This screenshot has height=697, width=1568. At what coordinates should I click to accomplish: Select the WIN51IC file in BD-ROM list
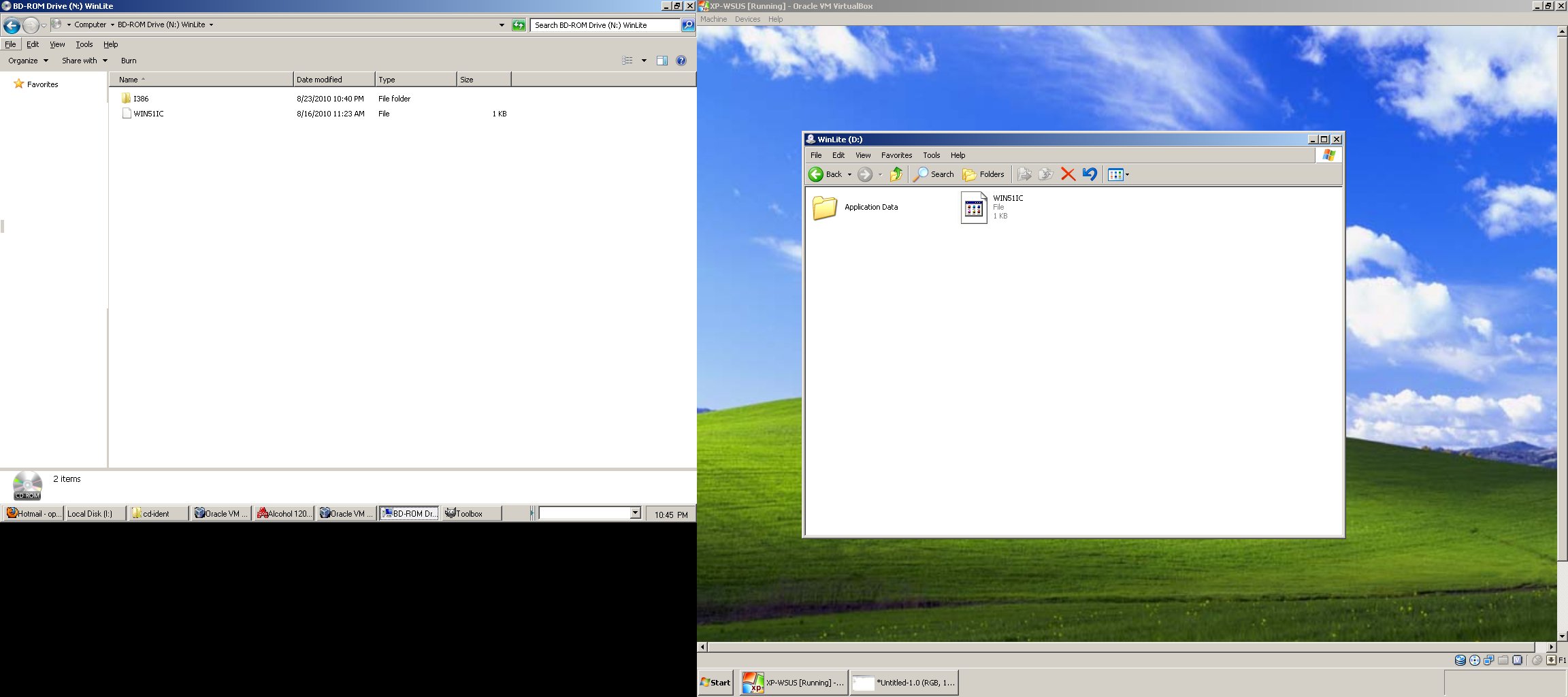click(x=142, y=114)
